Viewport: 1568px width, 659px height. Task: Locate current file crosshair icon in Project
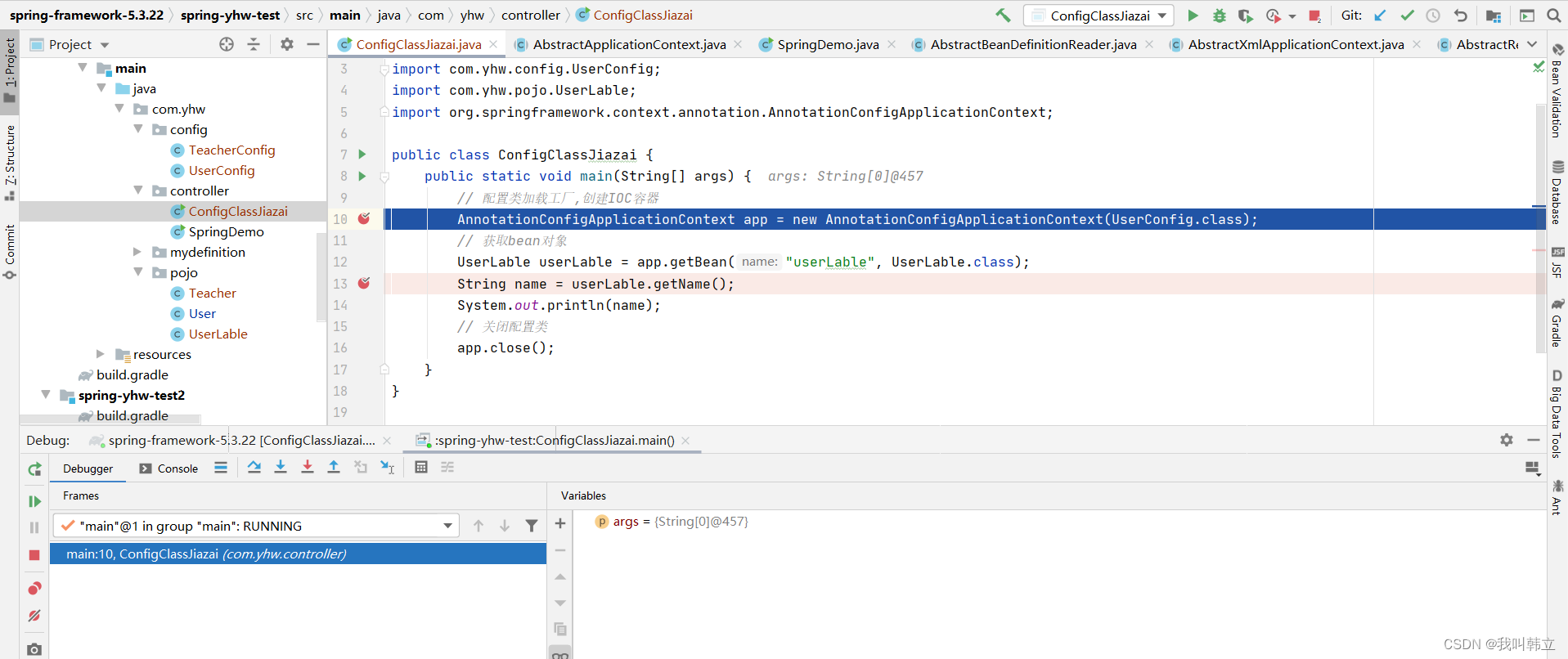[227, 44]
